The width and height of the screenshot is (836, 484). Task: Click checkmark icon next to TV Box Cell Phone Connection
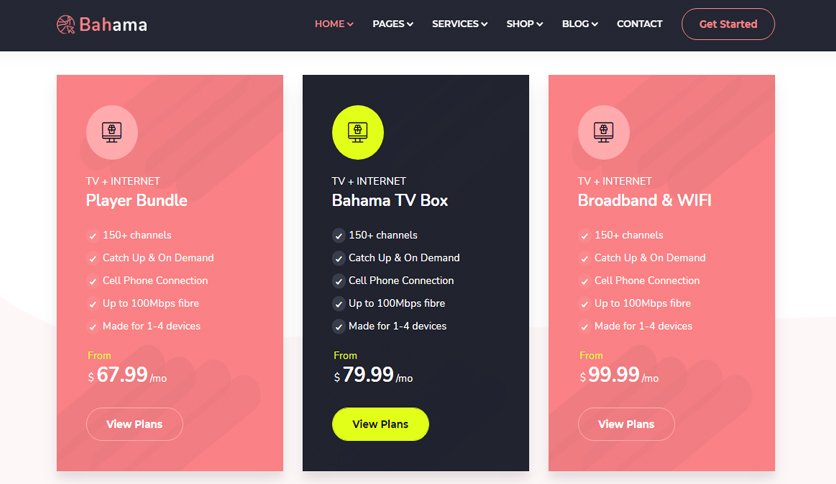point(339,281)
